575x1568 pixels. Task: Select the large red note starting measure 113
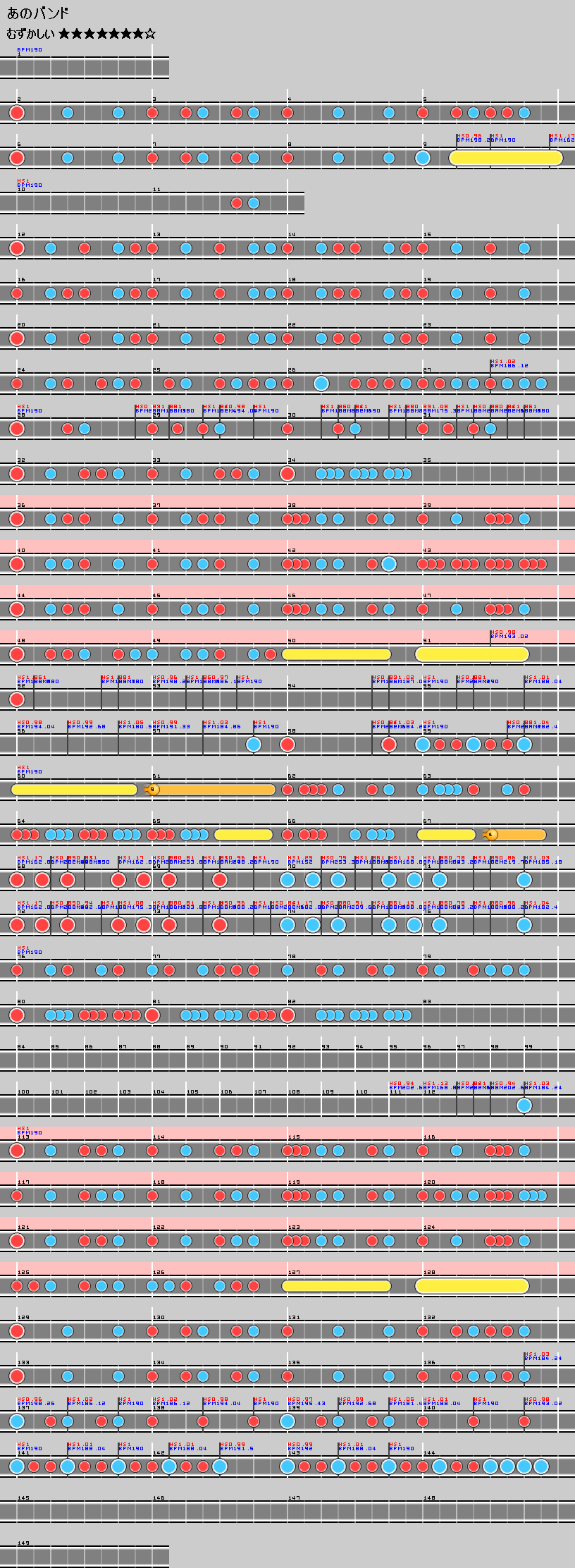coord(17,1151)
